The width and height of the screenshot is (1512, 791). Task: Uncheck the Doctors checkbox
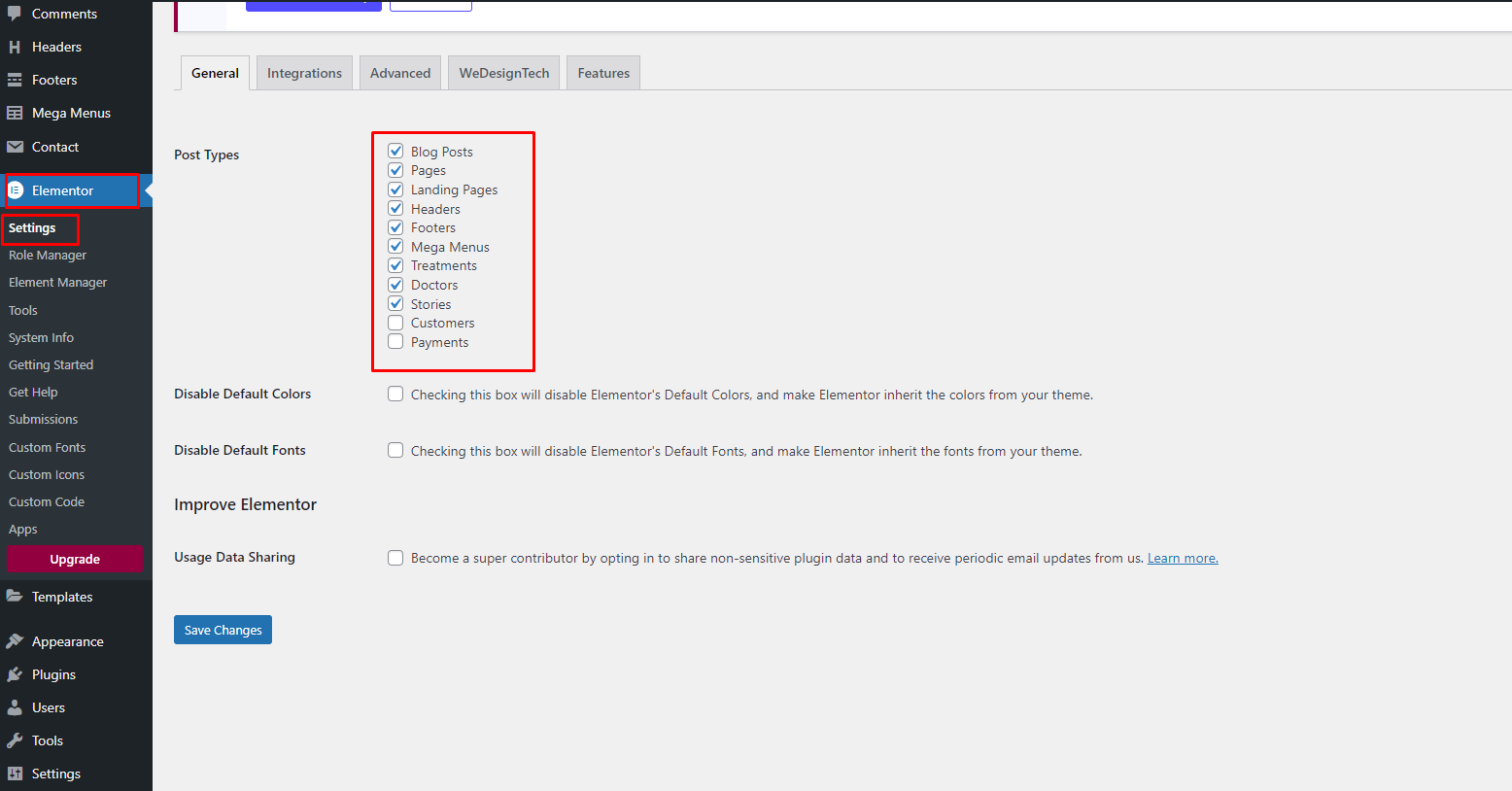pos(395,285)
